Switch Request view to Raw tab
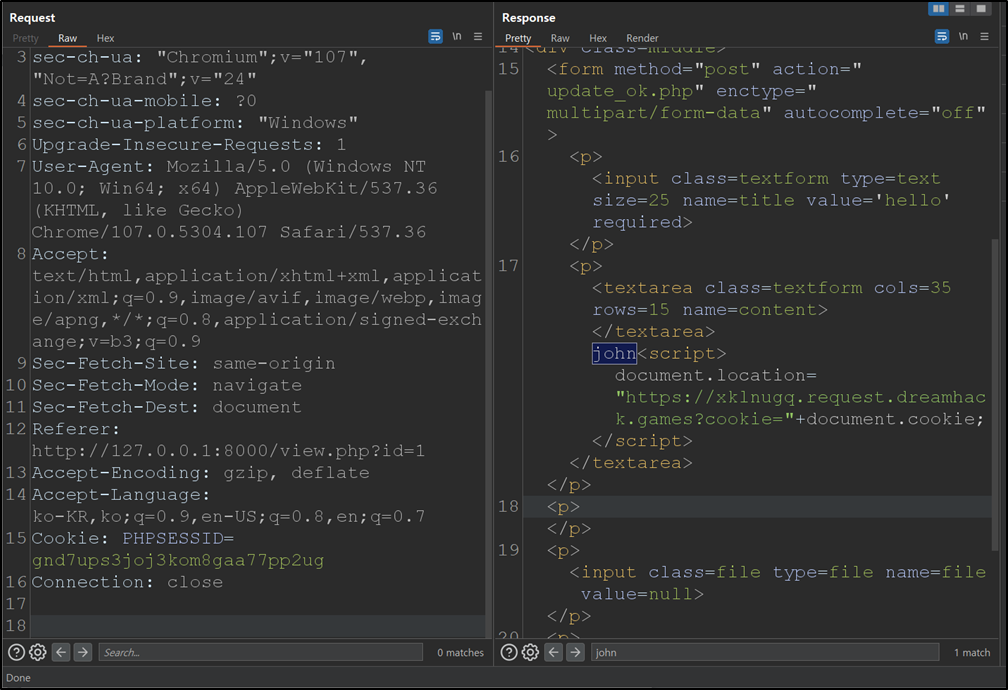The image size is (1008, 690). [x=68, y=39]
